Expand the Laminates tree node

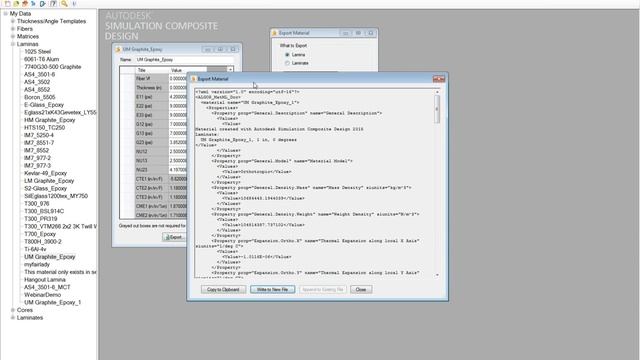[13, 318]
